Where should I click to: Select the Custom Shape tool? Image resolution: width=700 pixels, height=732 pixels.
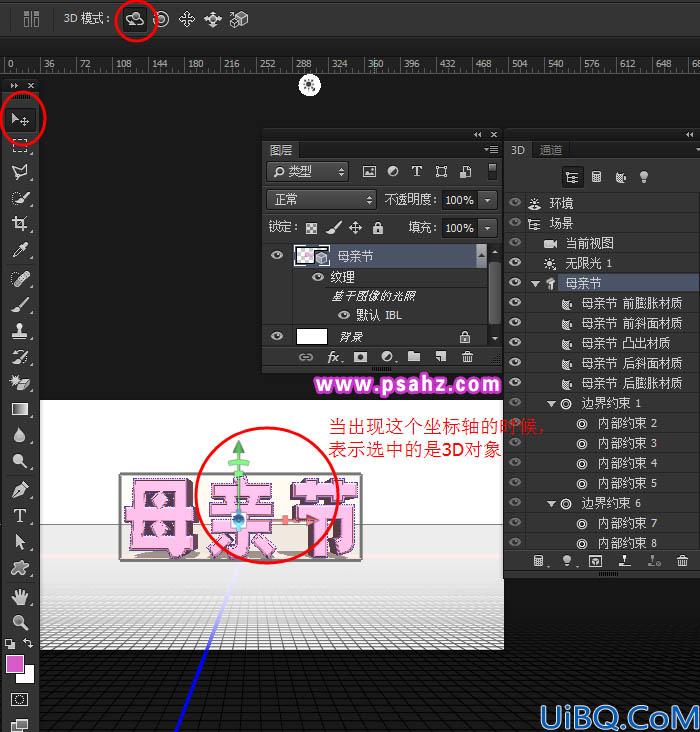click(20, 568)
